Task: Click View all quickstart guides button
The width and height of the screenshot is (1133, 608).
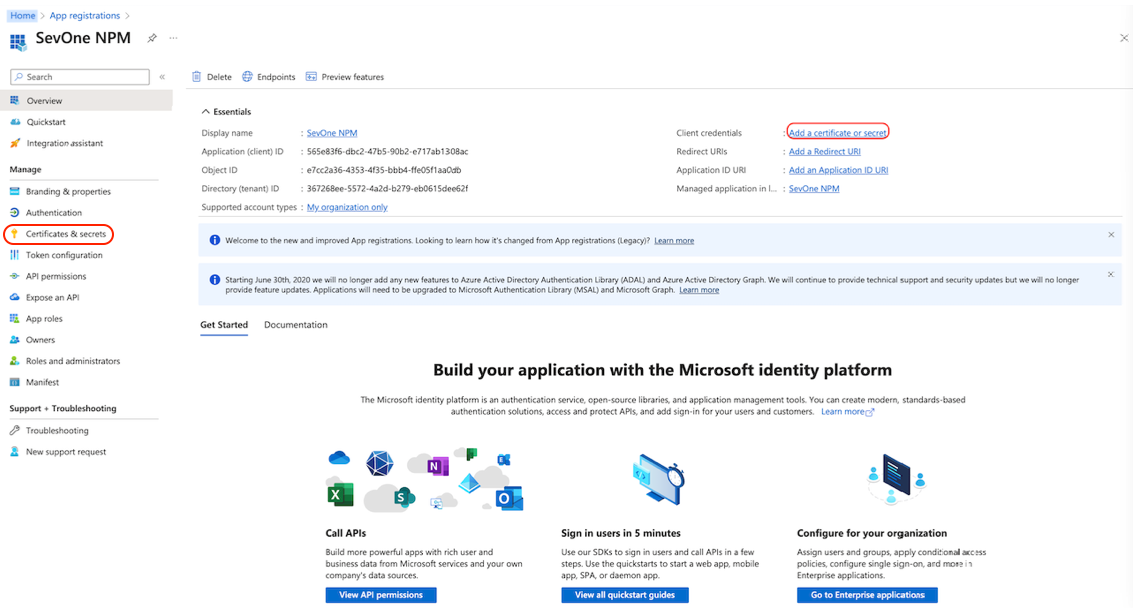Action: [x=625, y=595]
